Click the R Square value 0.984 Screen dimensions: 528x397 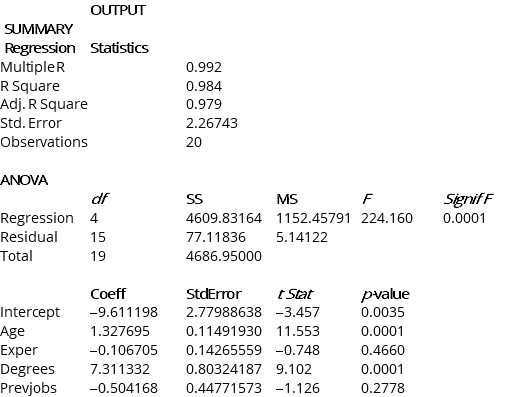click(x=204, y=86)
